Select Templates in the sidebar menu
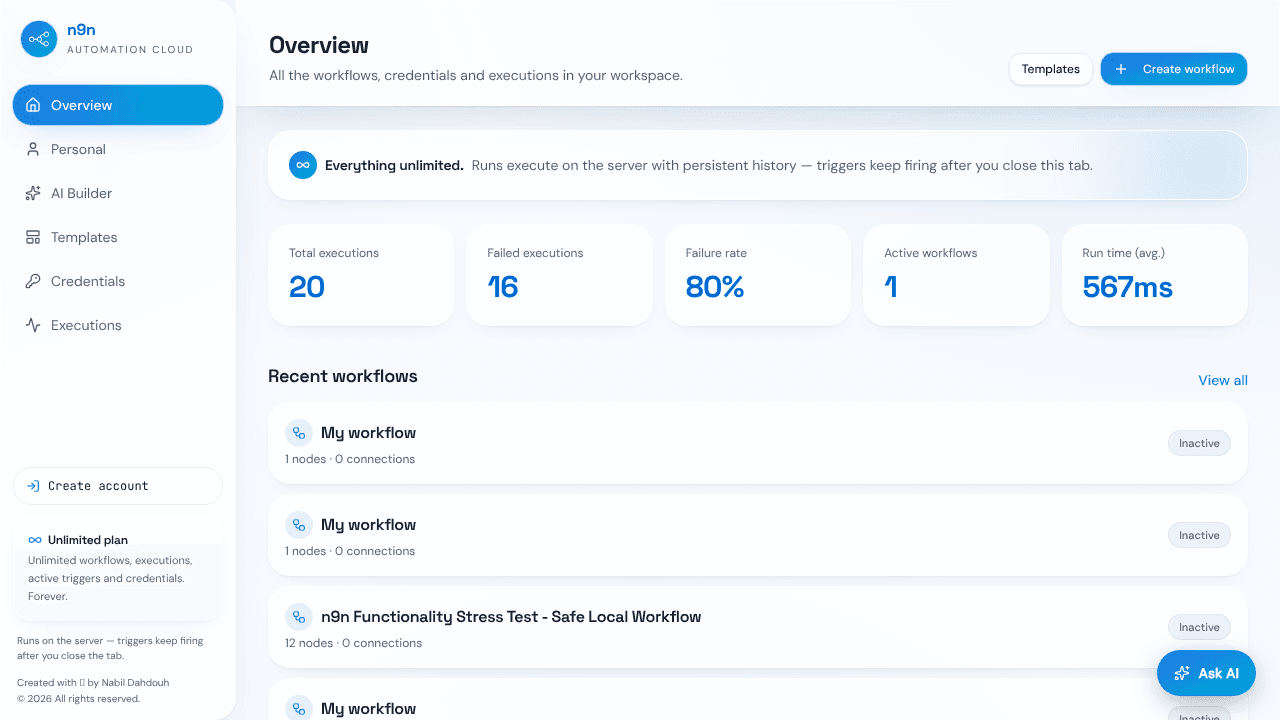1280x720 pixels. pyautogui.click(x=118, y=237)
